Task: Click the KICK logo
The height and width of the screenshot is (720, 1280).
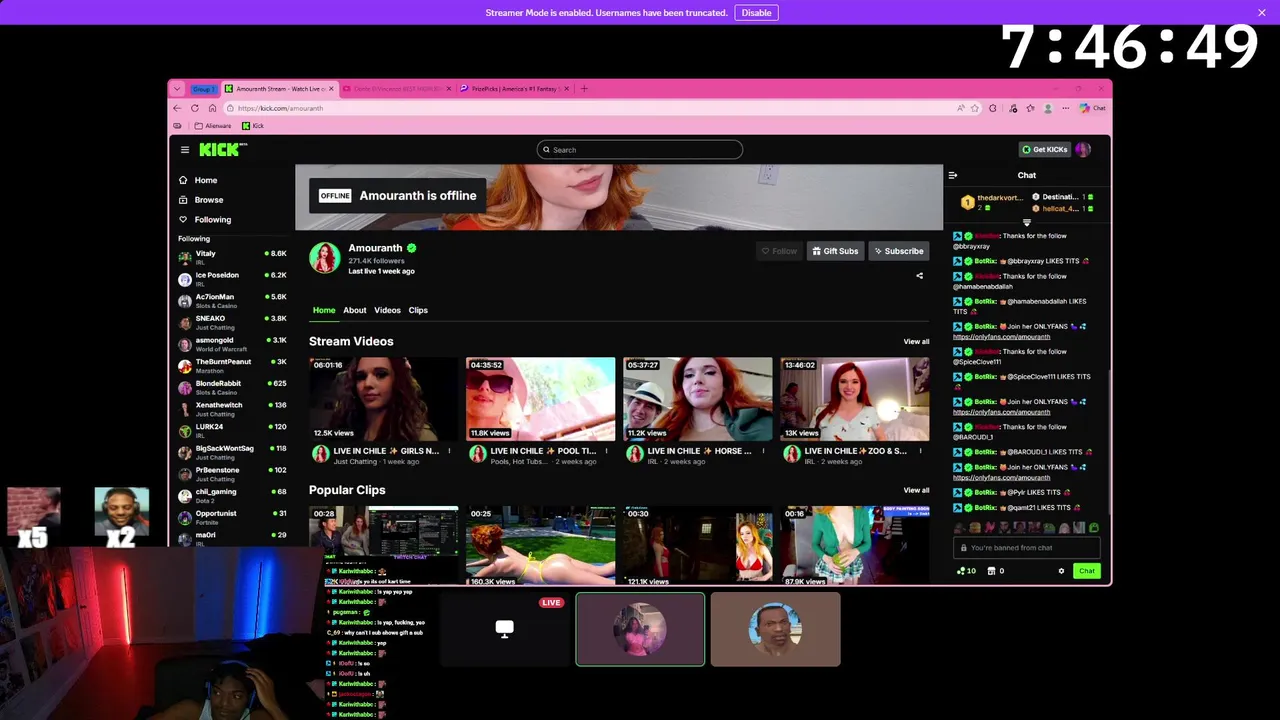Action: click(x=221, y=150)
